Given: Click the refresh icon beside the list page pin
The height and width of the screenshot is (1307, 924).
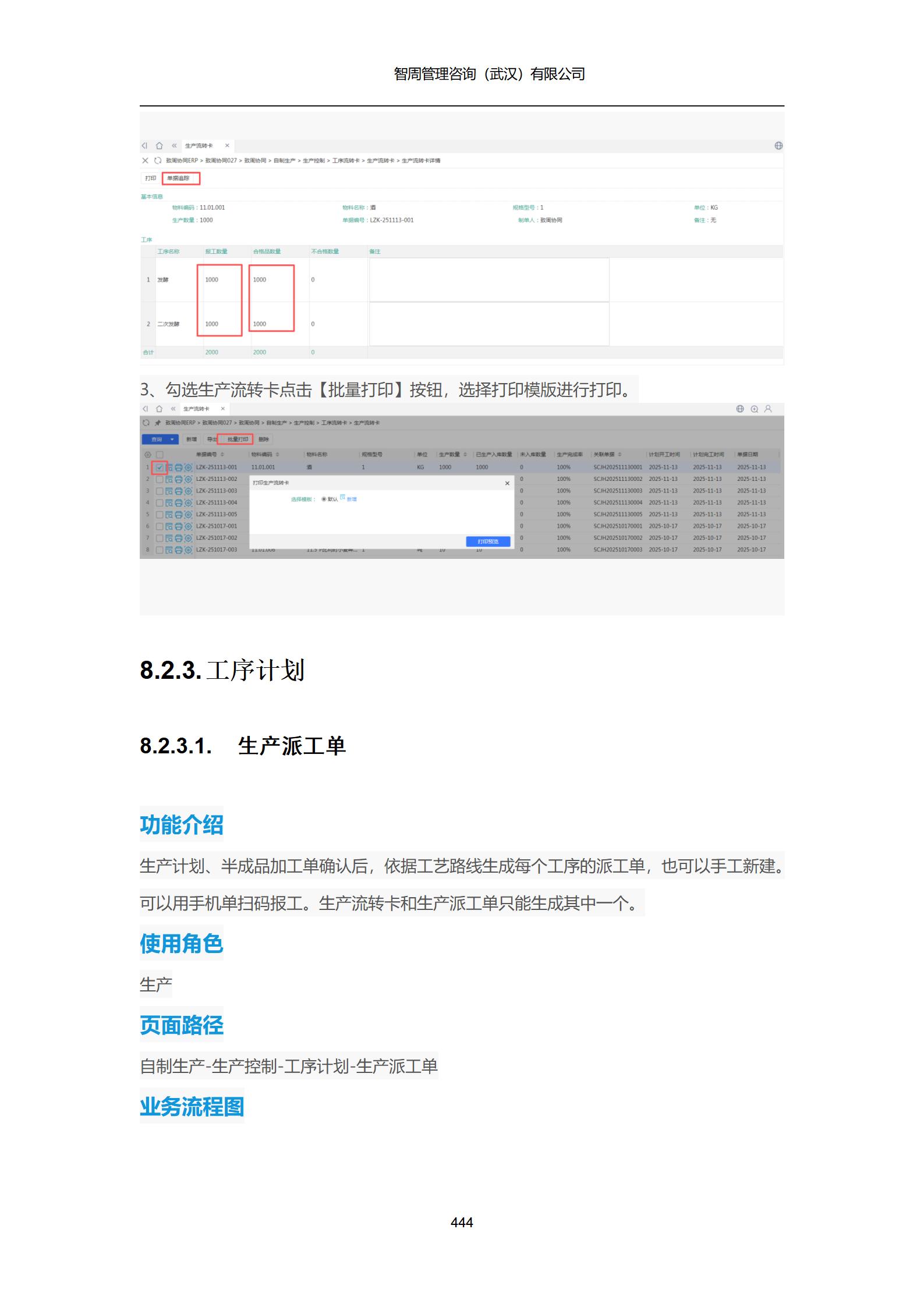Looking at the screenshot, I should coord(146,423).
